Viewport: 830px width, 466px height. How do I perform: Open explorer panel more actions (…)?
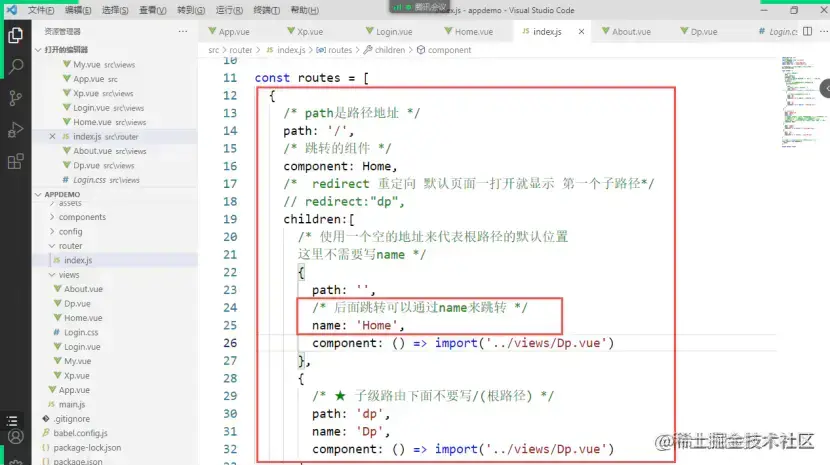click(183, 31)
